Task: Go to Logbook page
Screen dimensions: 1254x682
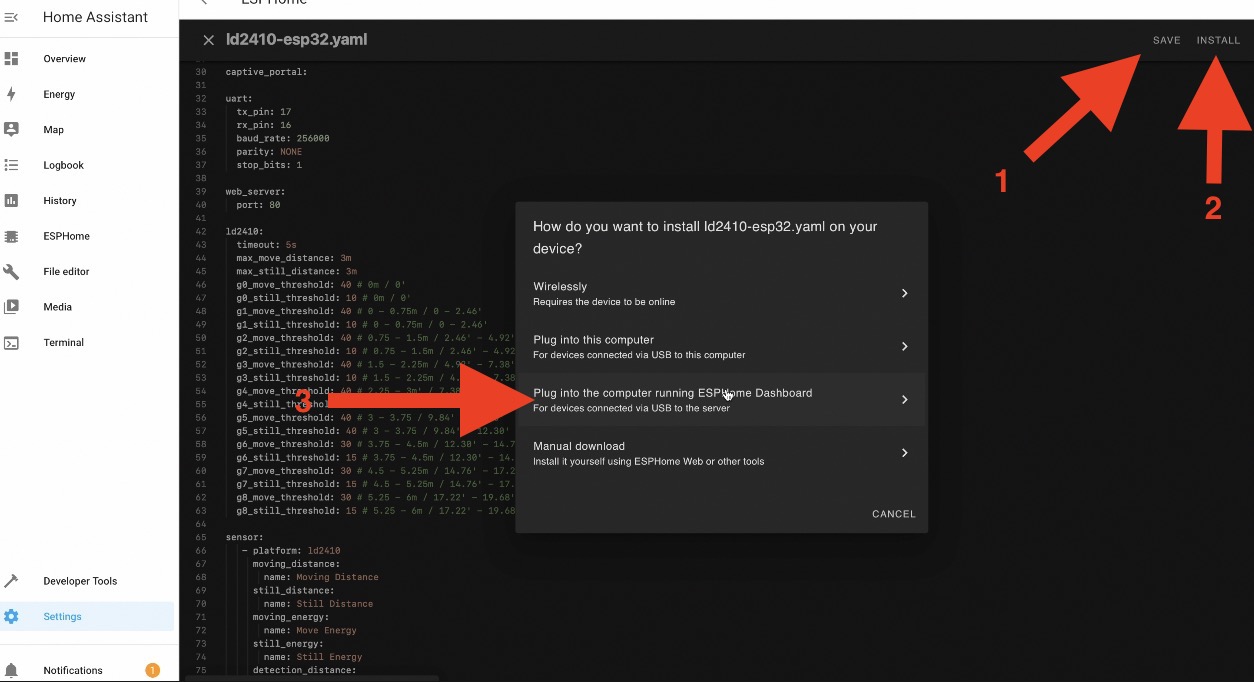Action: click(63, 165)
